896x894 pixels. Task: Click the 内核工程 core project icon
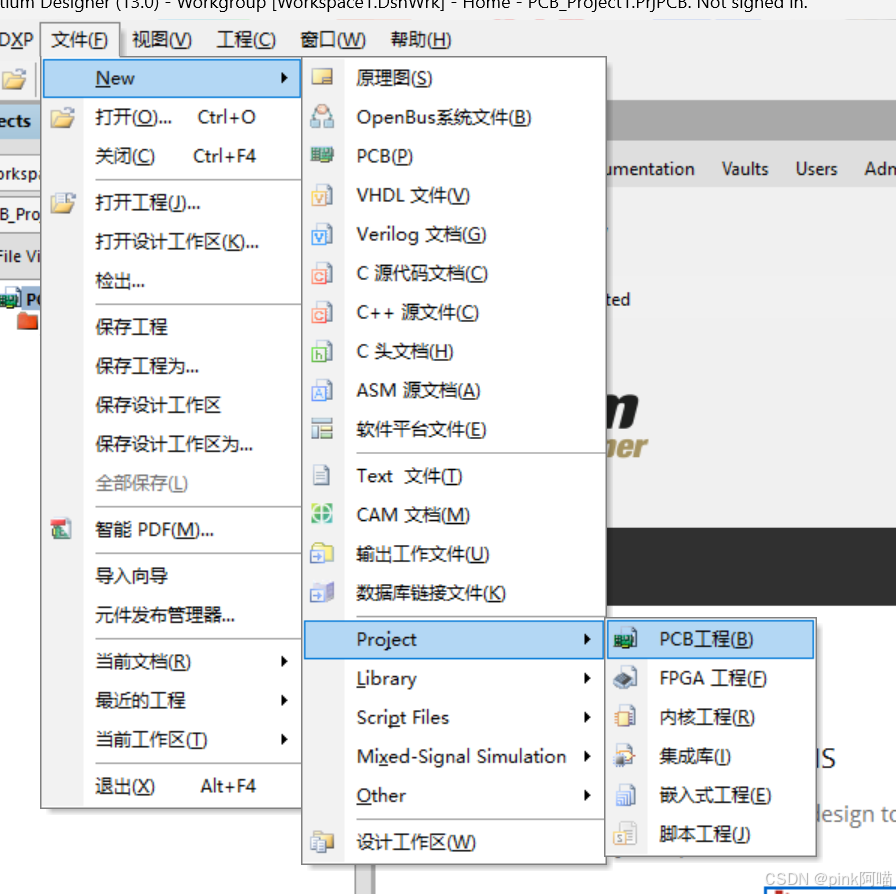click(625, 717)
